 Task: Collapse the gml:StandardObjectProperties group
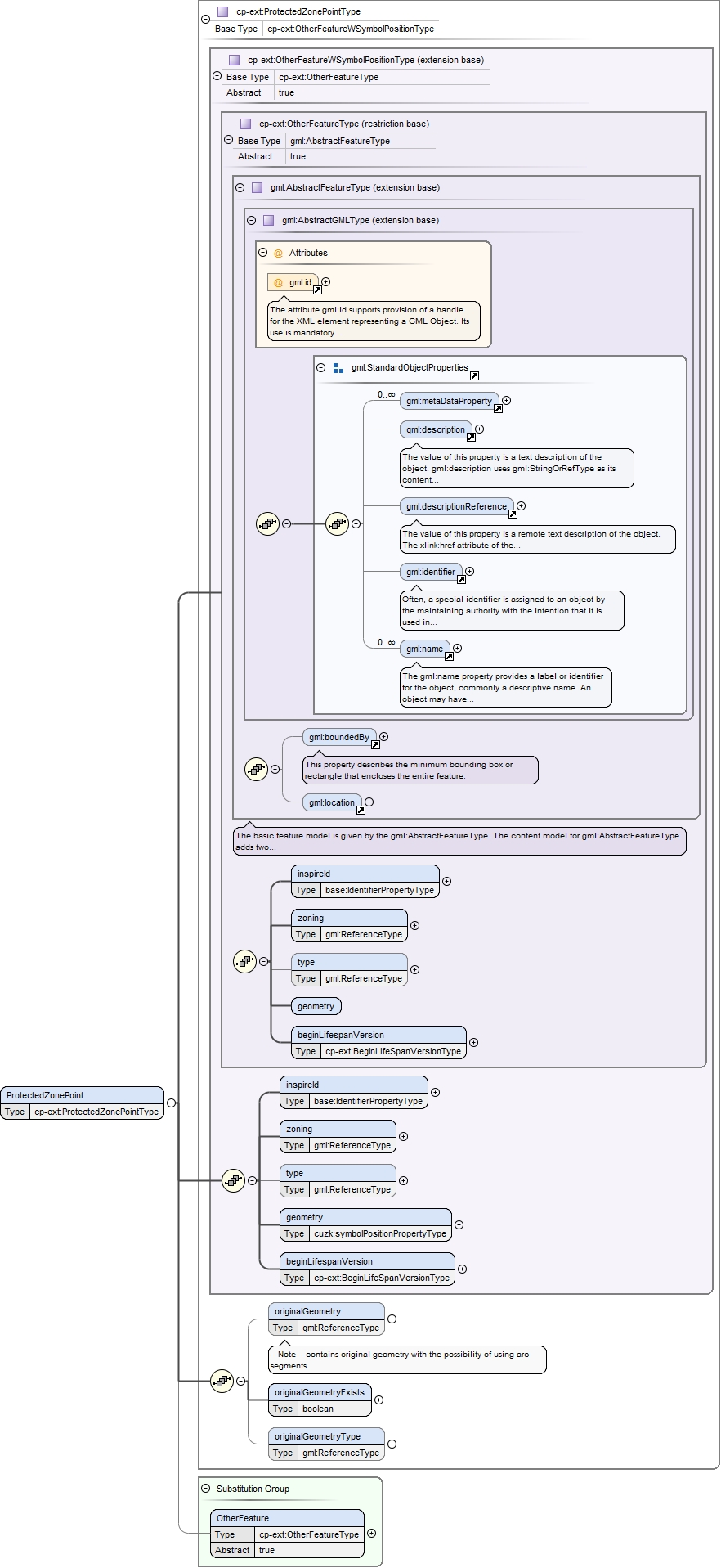tap(320, 367)
